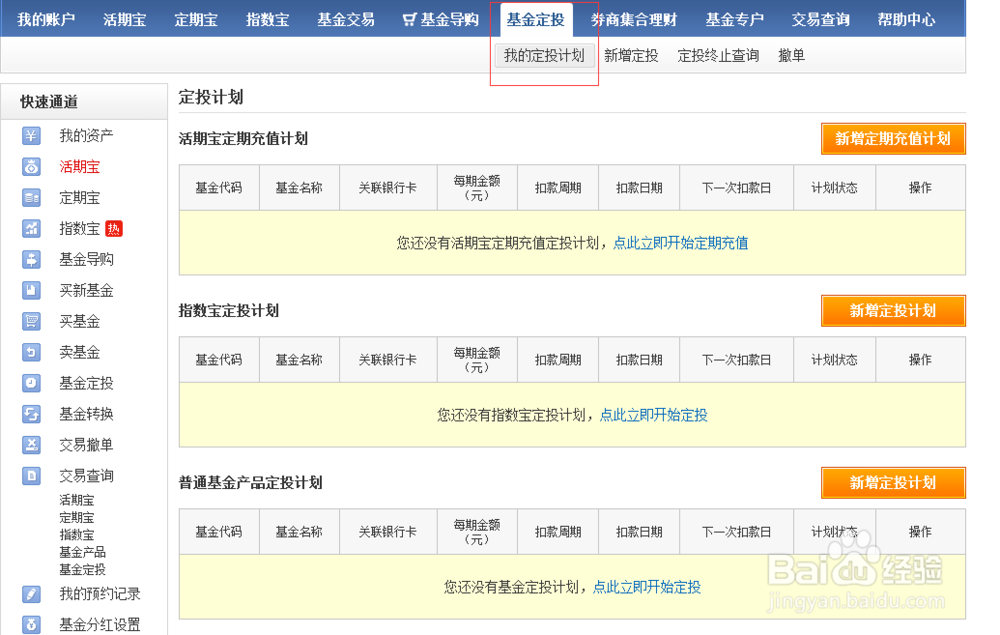Image resolution: width=1000 pixels, height=635 pixels.
Task: Open 指数宝 sub-item under 交易查询
Action: click(x=77, y=534)
